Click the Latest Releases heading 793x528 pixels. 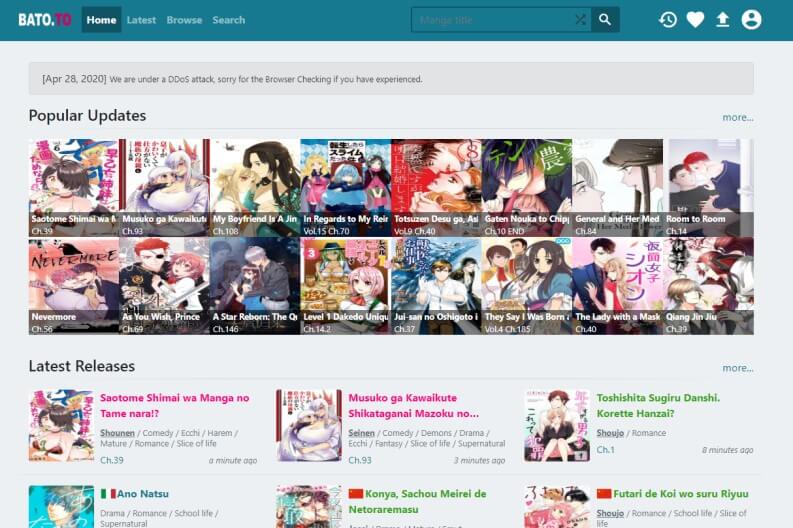82,366
